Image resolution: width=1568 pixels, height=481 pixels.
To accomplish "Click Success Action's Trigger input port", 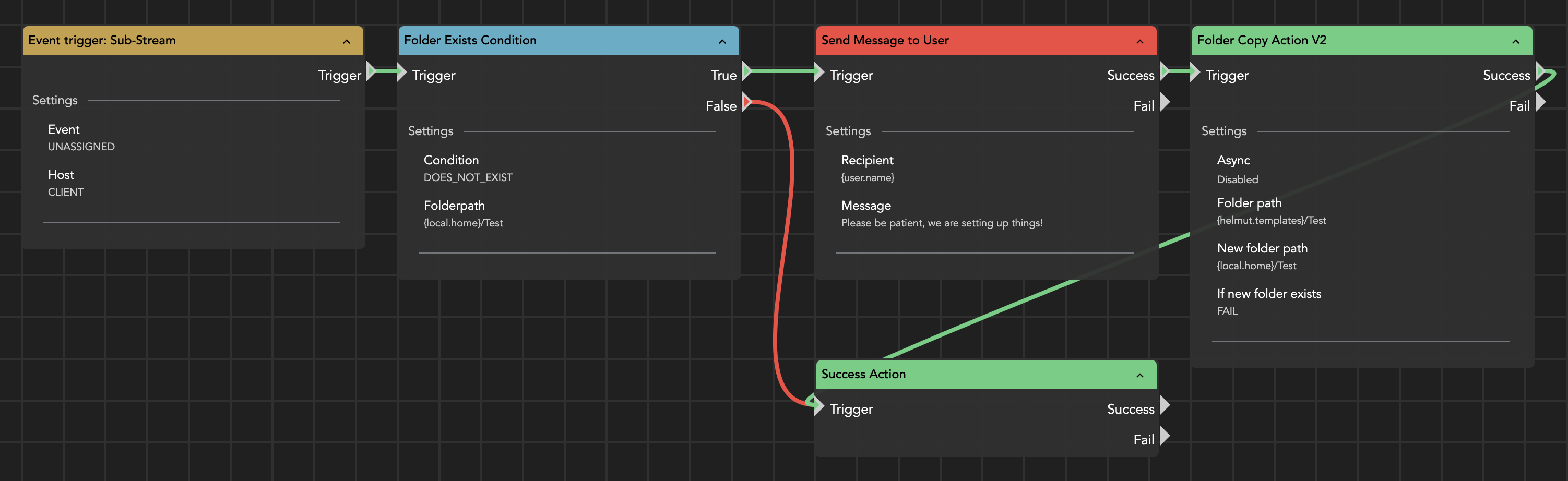I will point(818,405).
